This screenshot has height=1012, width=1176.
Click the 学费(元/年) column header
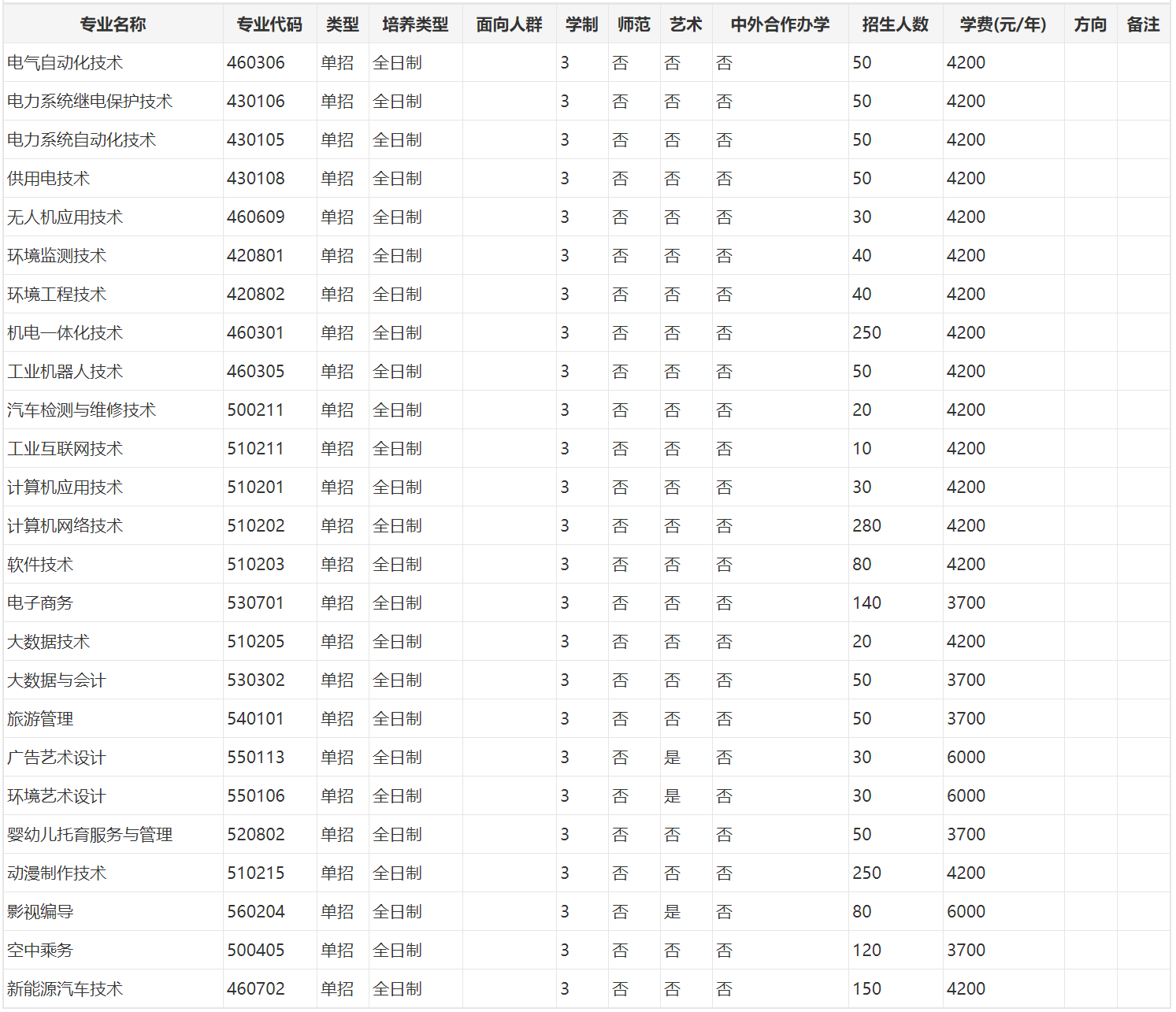click(1003, 24)
